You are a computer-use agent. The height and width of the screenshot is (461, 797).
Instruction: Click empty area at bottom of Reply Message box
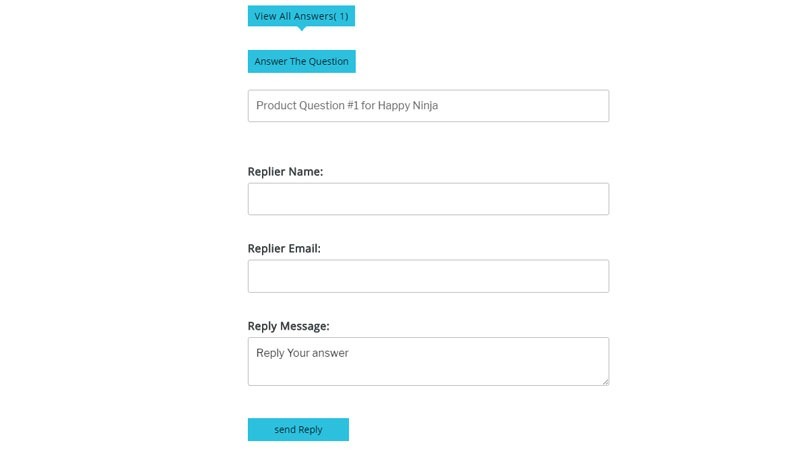428,375
